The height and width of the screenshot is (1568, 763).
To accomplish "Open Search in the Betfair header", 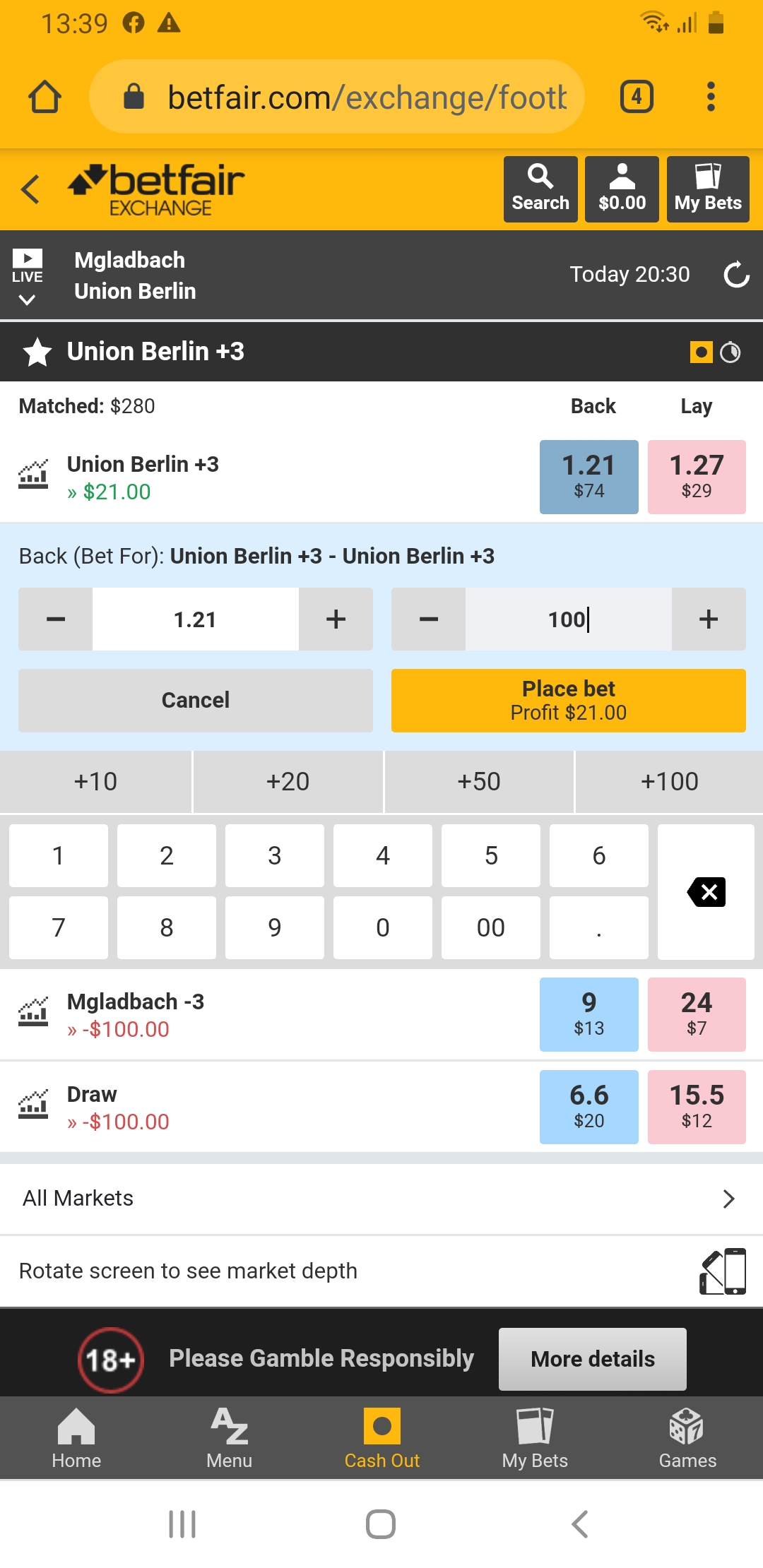I will point(540,189).
